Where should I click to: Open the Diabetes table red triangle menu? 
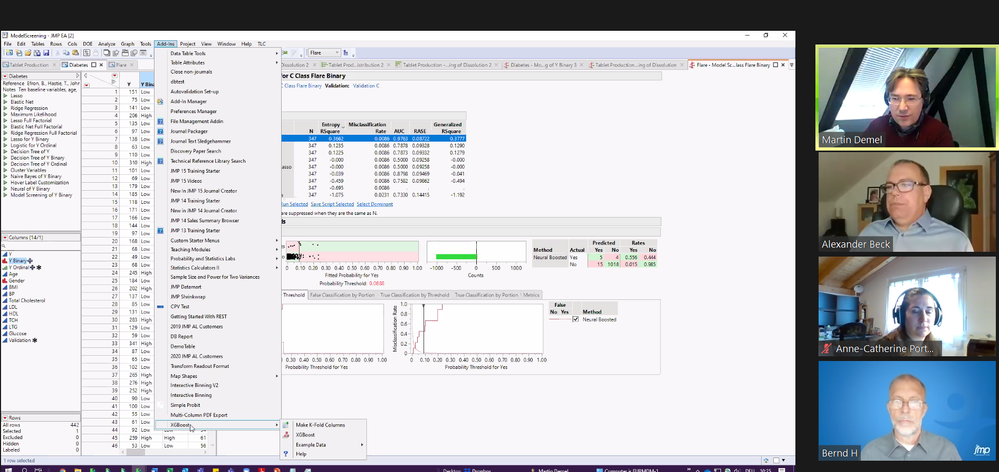4,76
